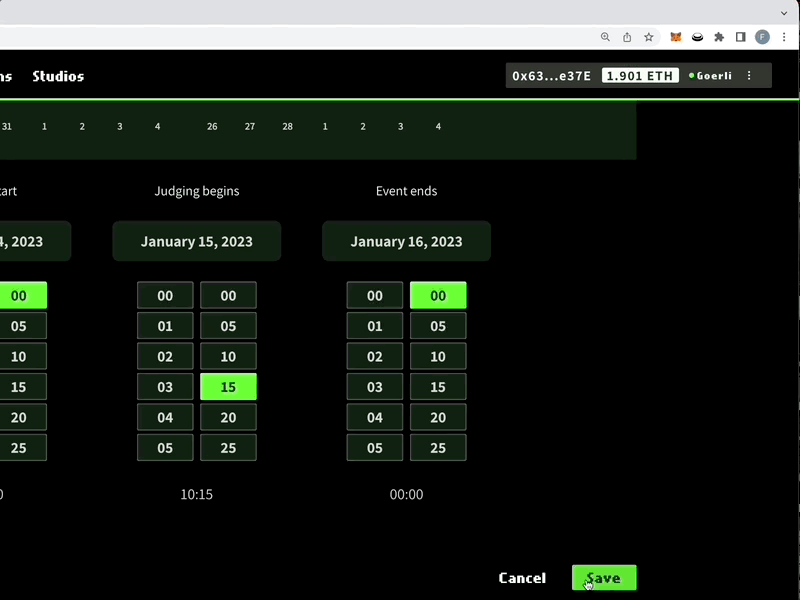Select hour 05 for Judging begins
The height and width of the screenshot is (600, 800).
(165, 447)
